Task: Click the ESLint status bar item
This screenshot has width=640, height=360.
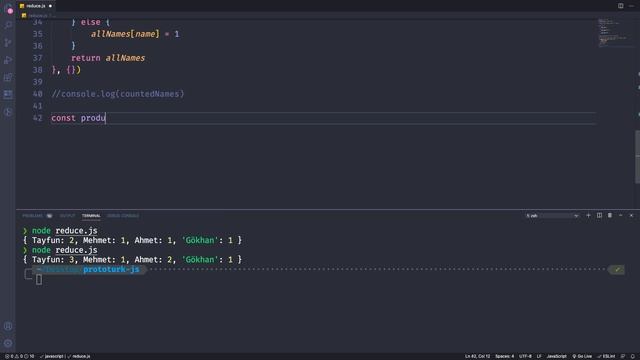Action: 606,356
